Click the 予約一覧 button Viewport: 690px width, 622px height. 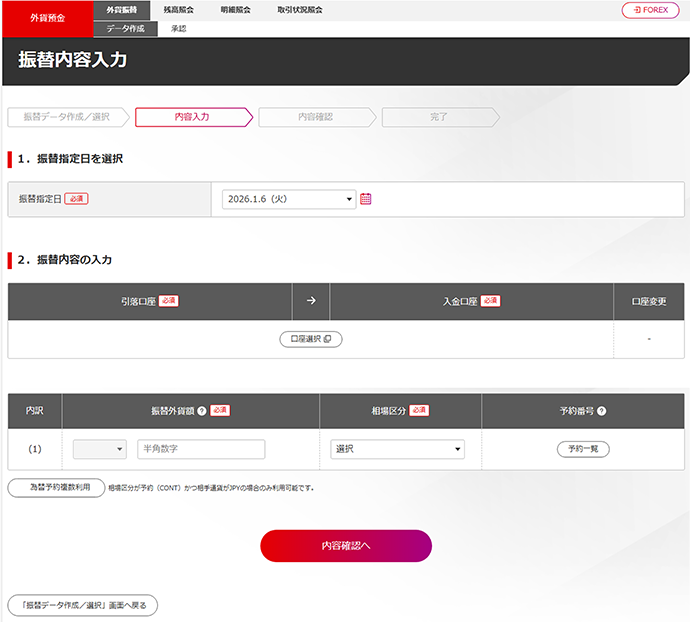click(x=583, y=450)
